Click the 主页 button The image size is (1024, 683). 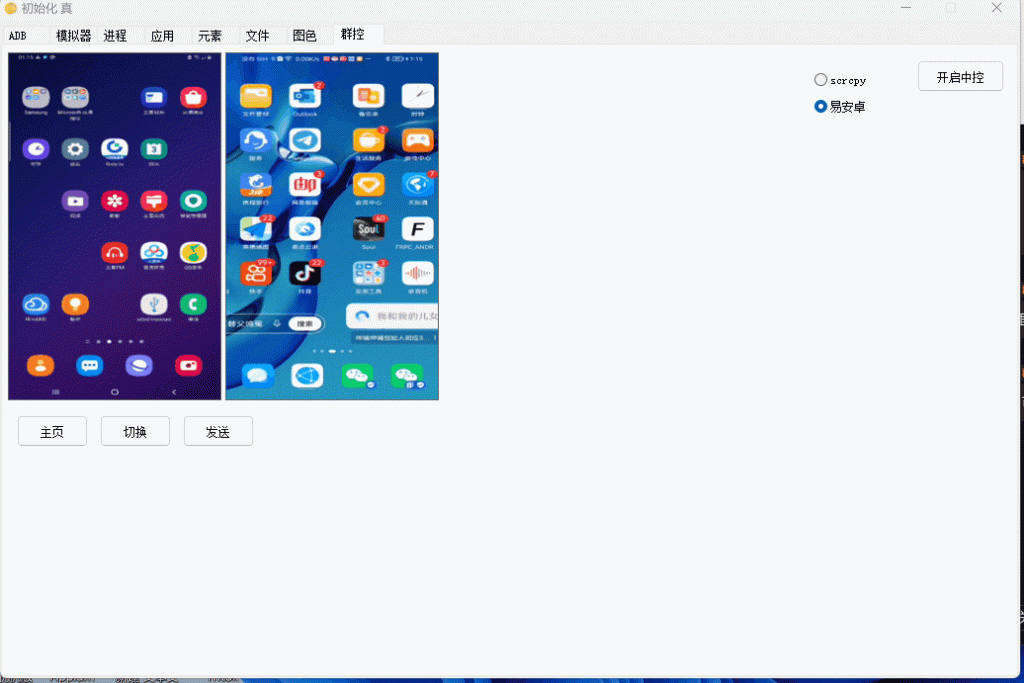[52, 432]
